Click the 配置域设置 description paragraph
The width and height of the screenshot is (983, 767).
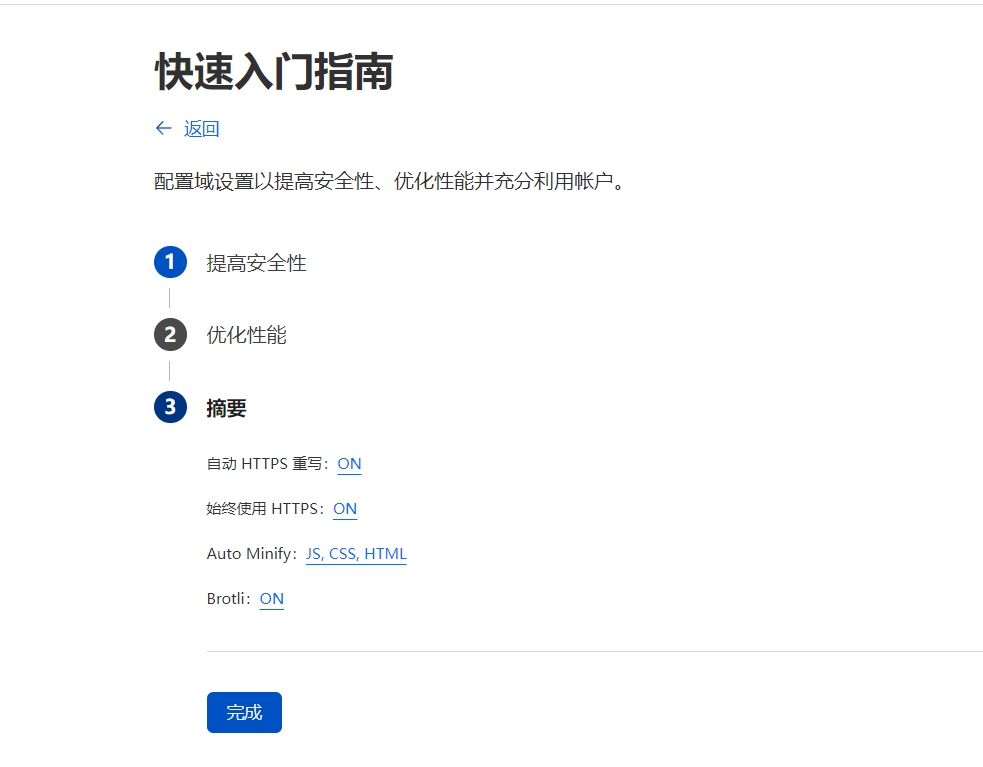(x=389, y=182)
